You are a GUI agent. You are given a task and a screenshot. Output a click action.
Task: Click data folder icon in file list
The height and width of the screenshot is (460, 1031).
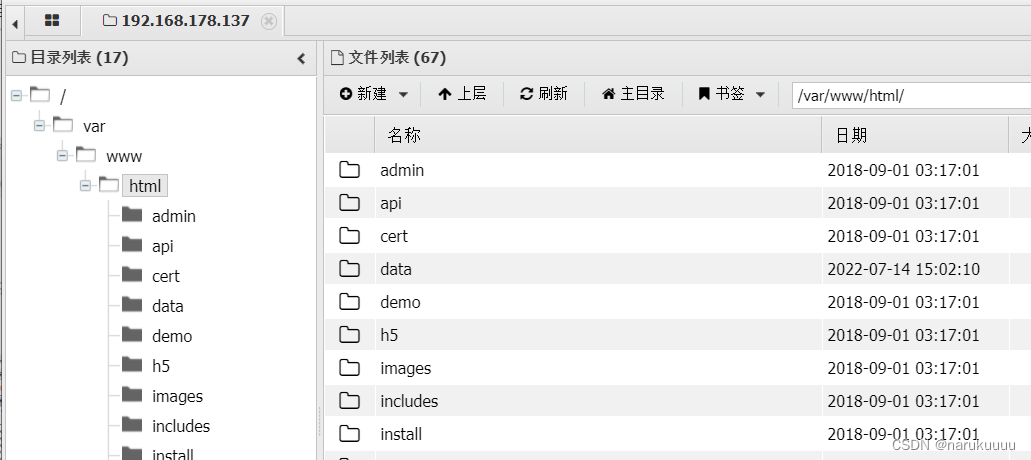click(x=349, y=269)
